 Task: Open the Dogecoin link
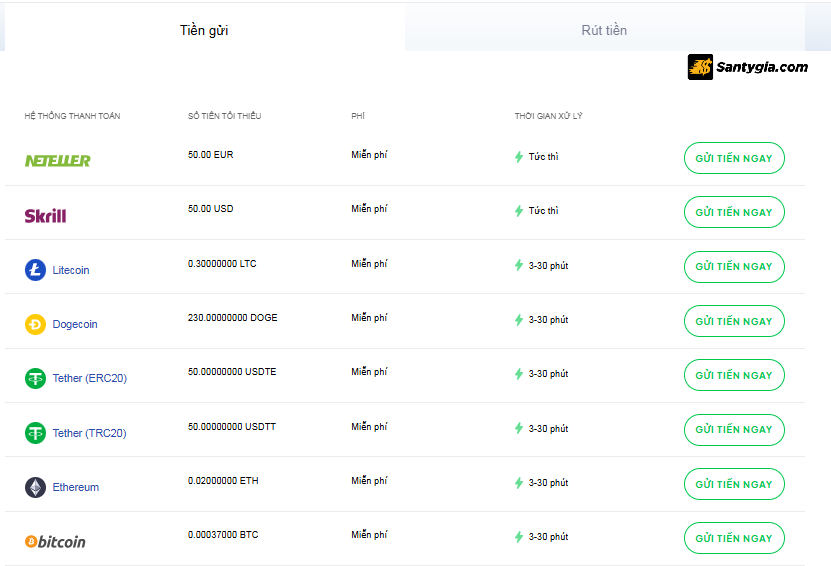(75, 324)
